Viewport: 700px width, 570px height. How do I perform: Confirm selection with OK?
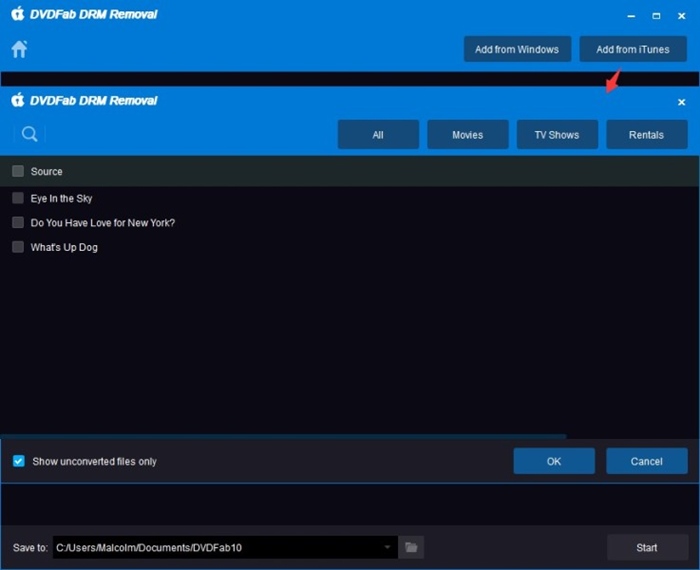[554, 461]
